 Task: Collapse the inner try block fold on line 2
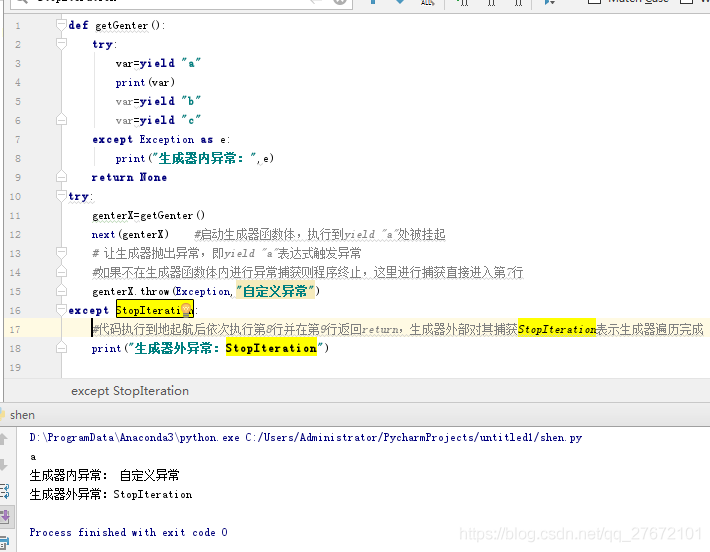point(61,44)
